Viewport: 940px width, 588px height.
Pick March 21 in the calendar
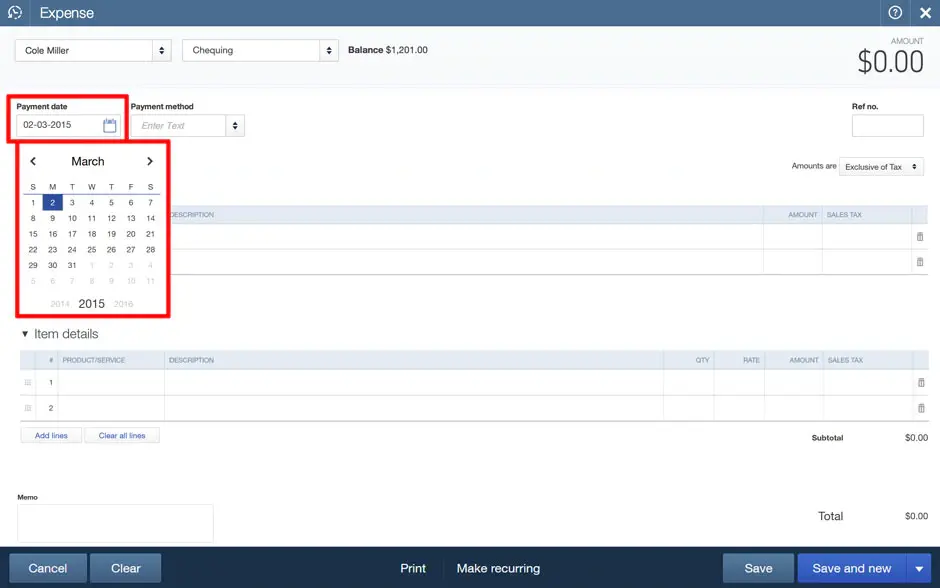coord(150,234)
